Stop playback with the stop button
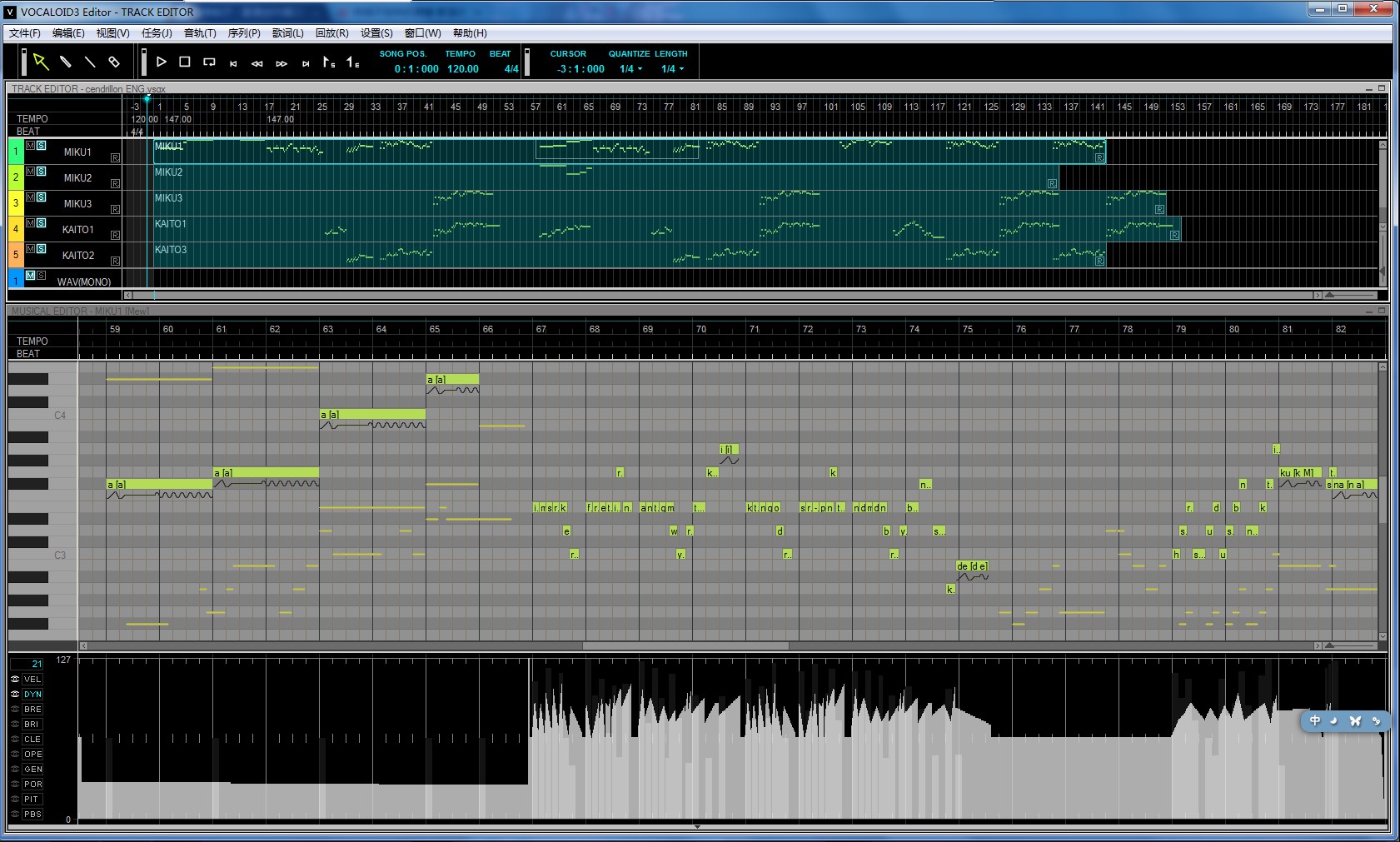Screen dimensions: 1400x842 click(x=185, y=62)
